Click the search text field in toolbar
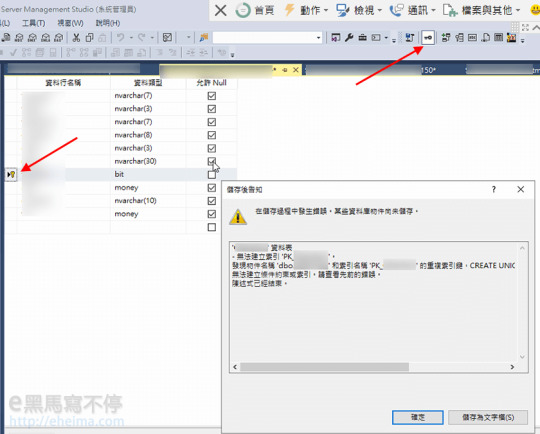The image size is (540, 434). [x=264, y=38]
